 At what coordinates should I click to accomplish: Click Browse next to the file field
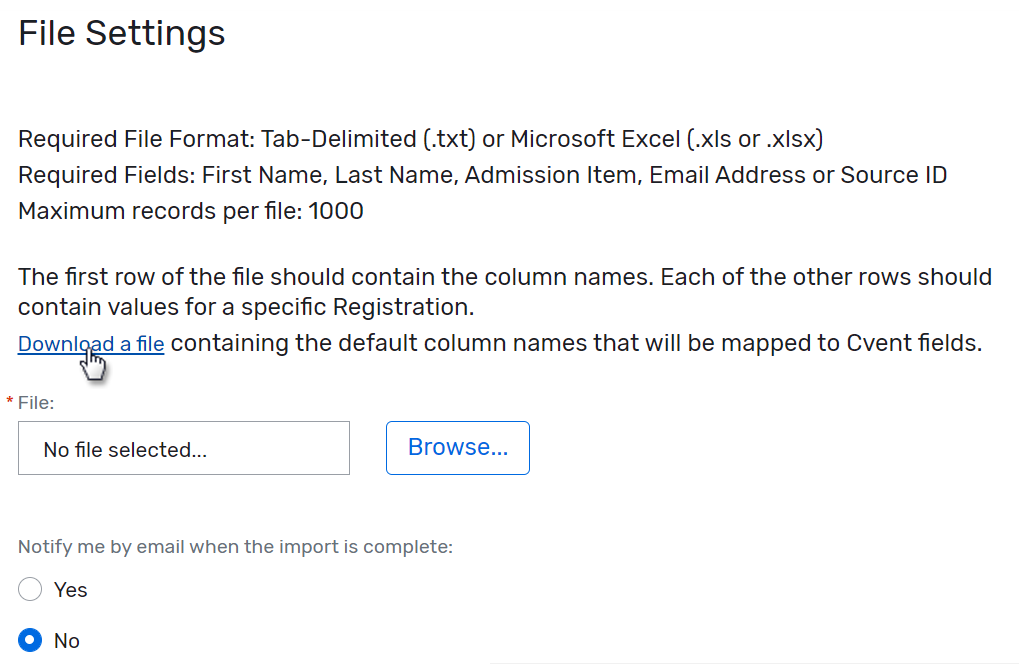tap(457, 447)
